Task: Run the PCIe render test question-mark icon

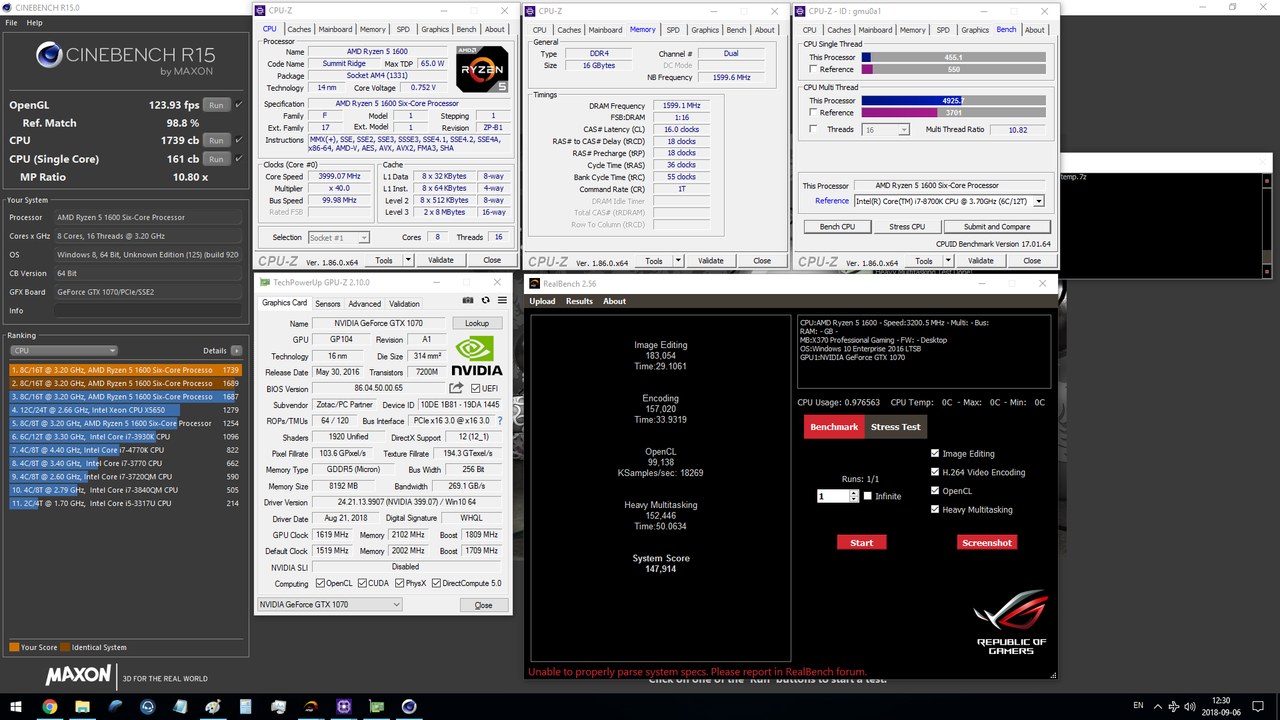Action: pyautogui.click(x=500, y=420)
